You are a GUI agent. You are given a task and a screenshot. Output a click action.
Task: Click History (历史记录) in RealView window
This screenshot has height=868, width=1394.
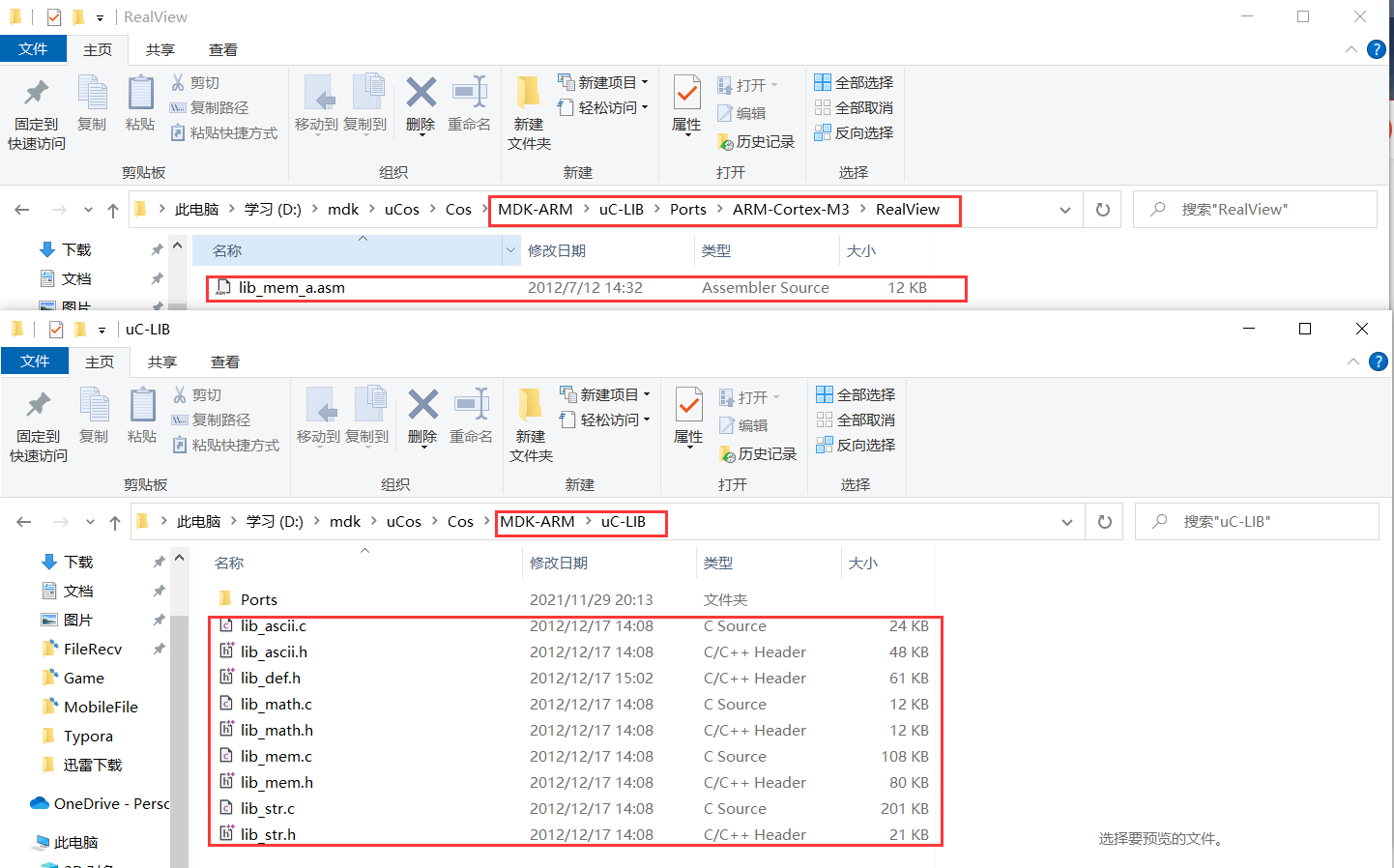(756, 141)
